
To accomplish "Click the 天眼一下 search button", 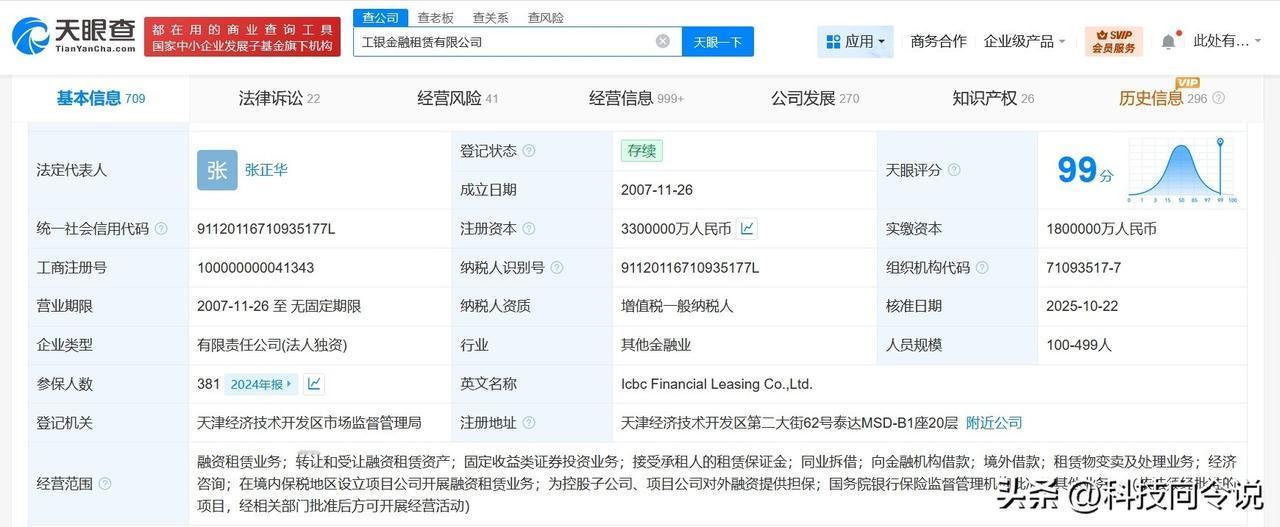I will [718, 42].
